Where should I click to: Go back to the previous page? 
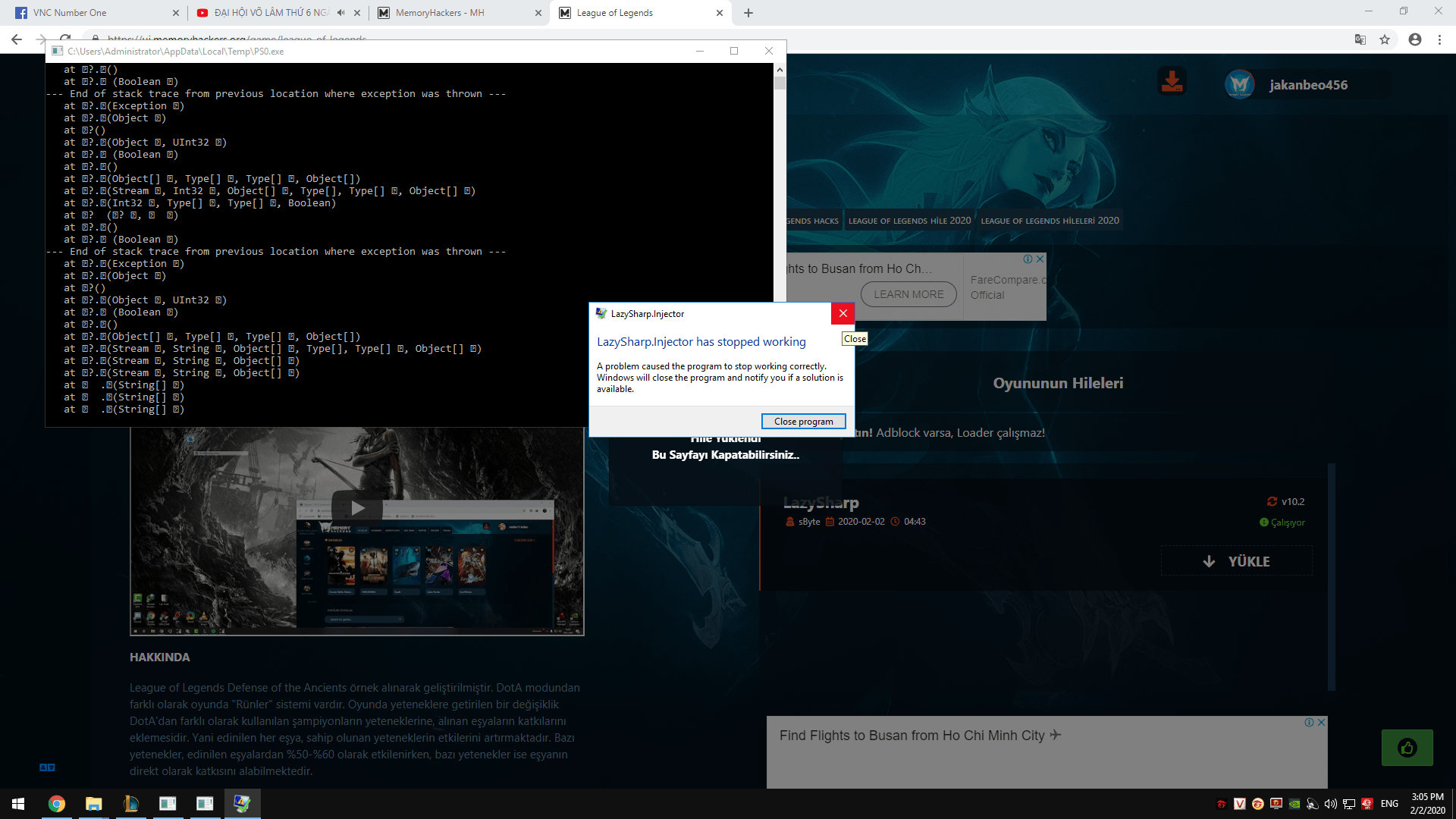(x=17, y=39)
